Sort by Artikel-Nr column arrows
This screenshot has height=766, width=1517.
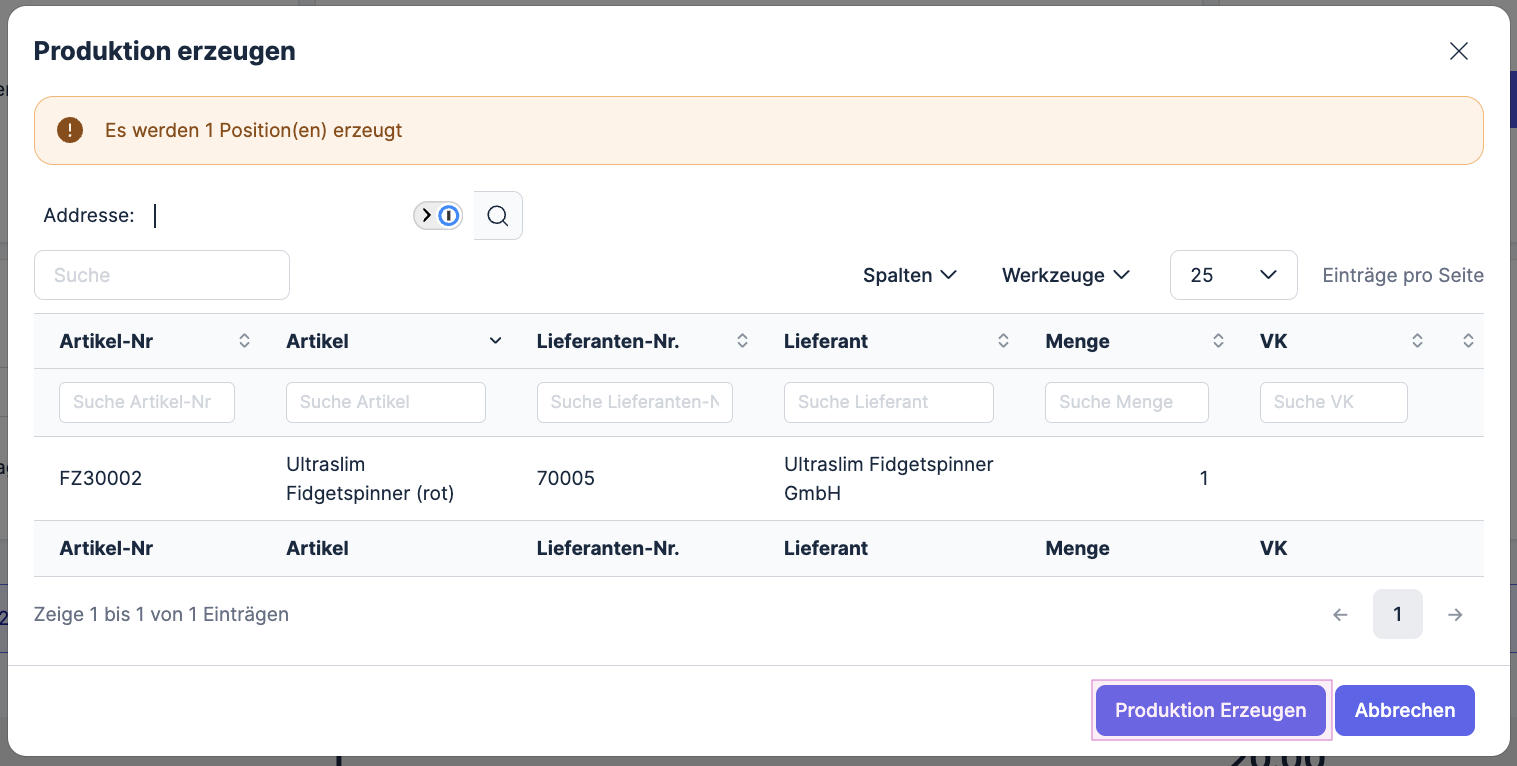tap(244, 341)
